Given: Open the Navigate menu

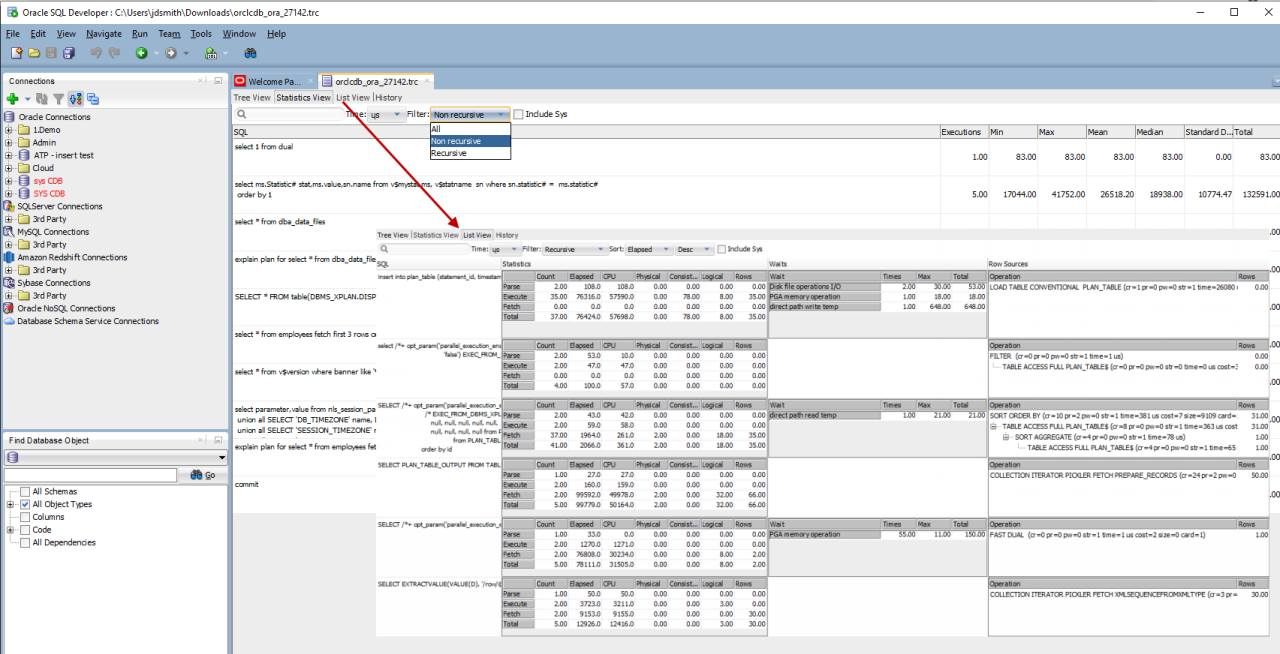Looking at the screenshot, I should point(104,34).
